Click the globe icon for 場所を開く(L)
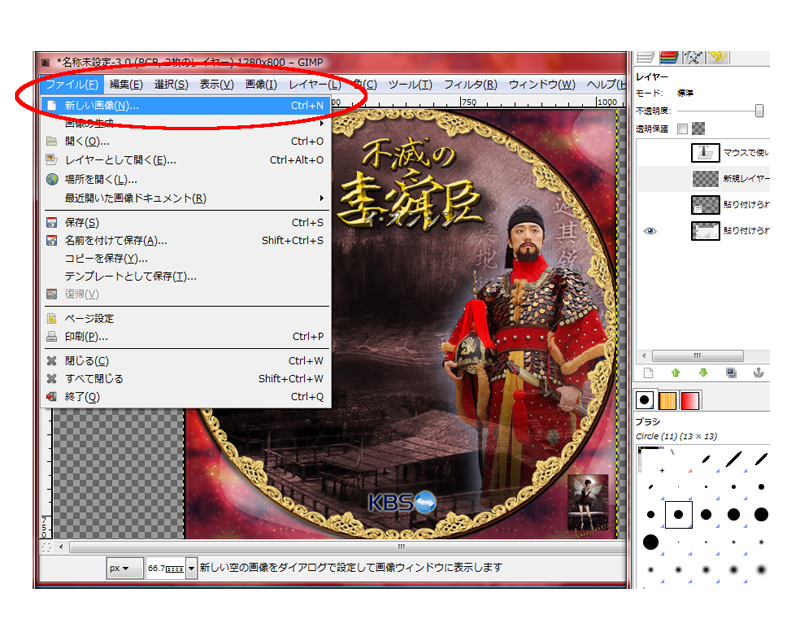The image size is (800, 619). click(x=52, y=179)
